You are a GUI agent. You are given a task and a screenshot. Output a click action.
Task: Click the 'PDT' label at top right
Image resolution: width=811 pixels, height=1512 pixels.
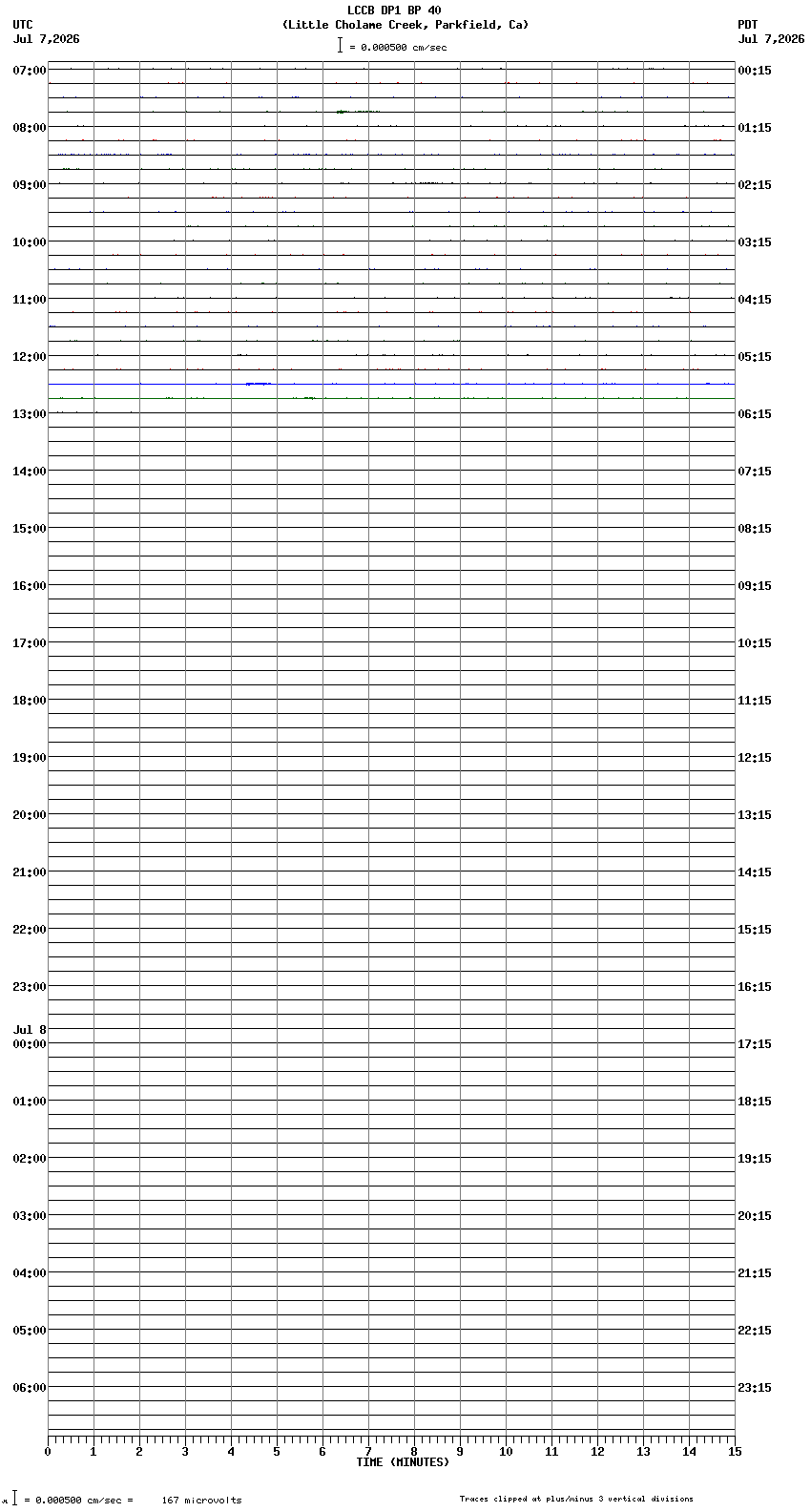[x=747, y=25]
